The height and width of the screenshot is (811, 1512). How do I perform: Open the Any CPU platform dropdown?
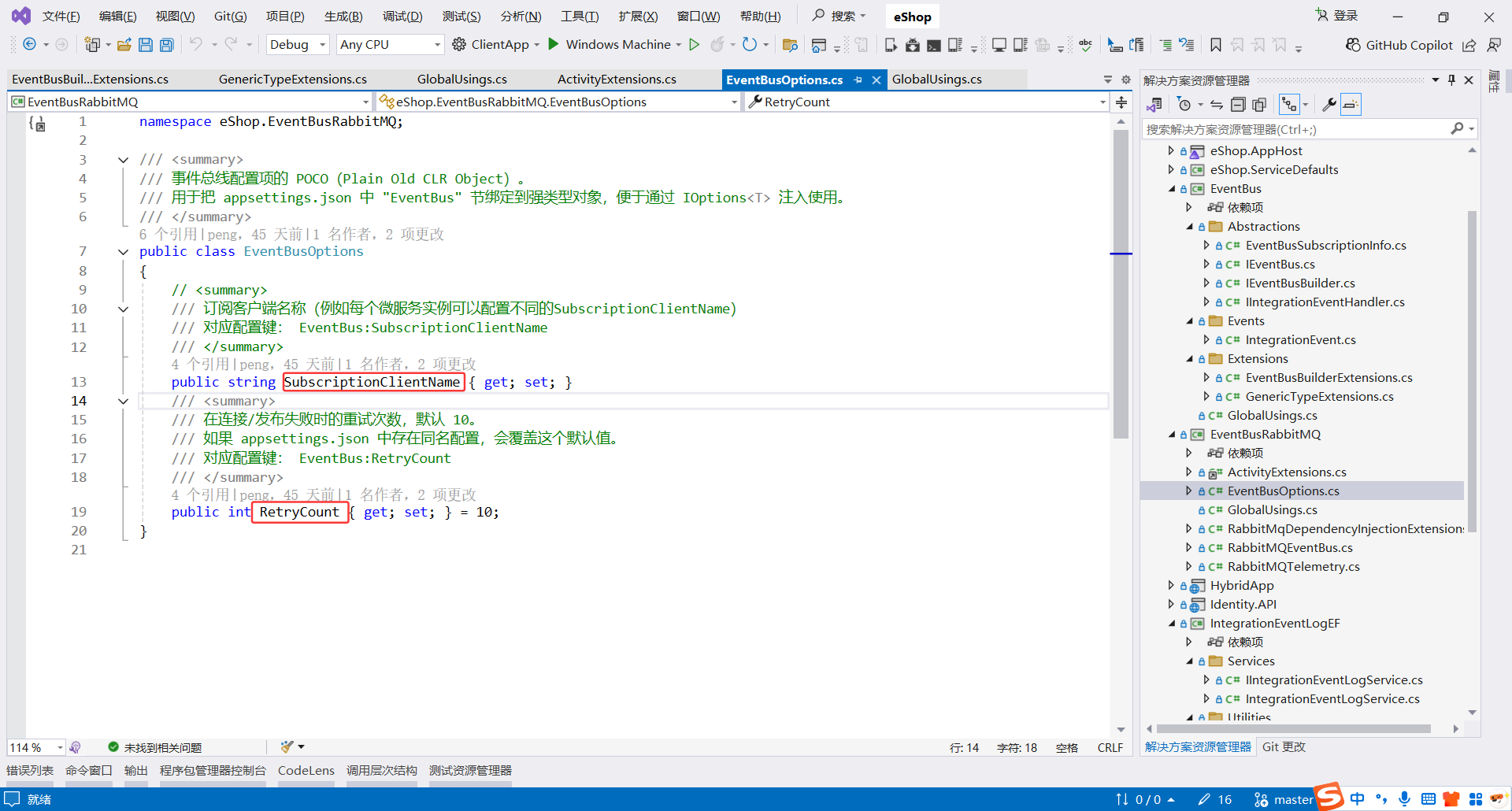(x=389, y=44)
